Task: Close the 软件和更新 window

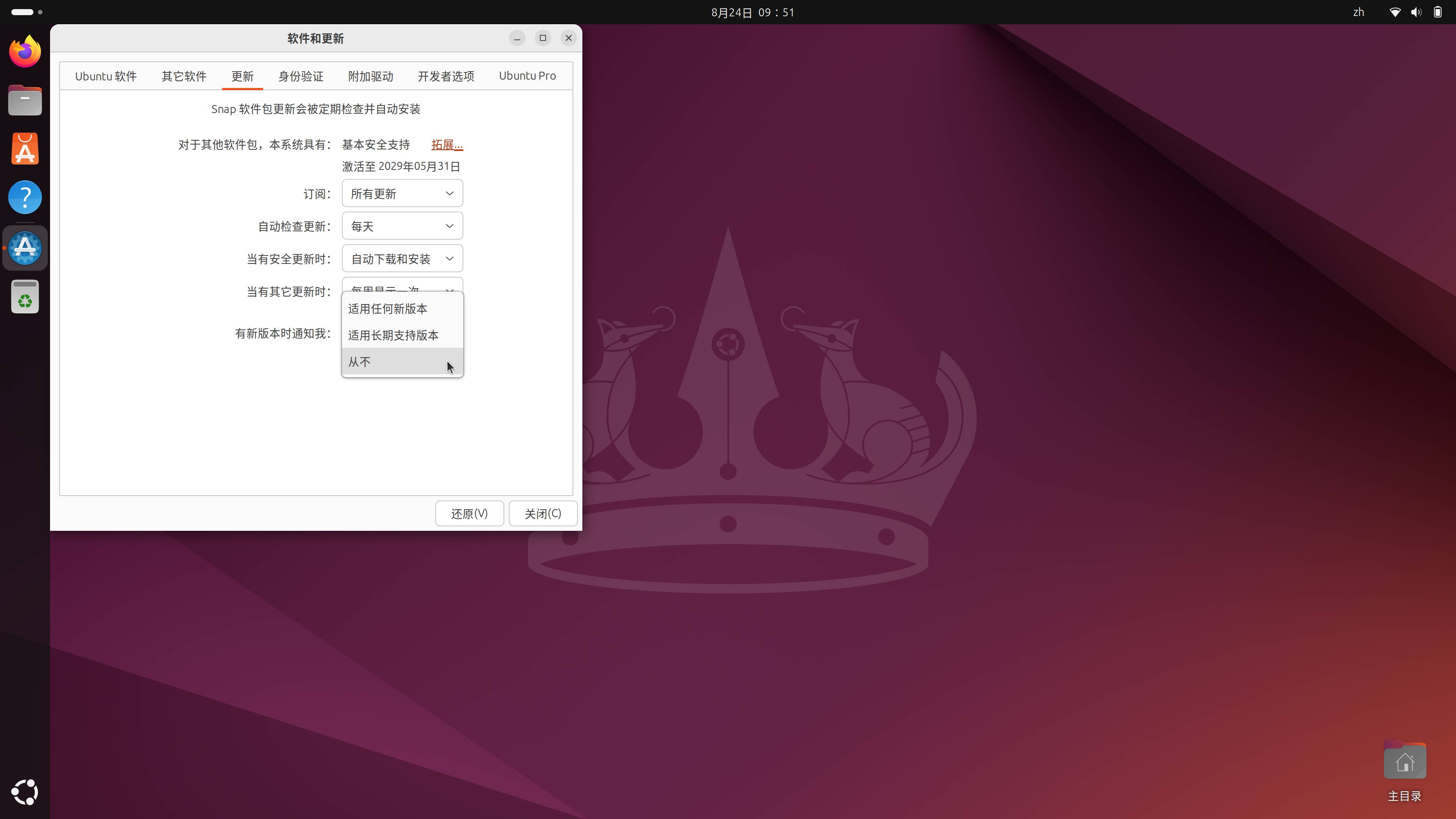Action: click(x=569, y=38)
